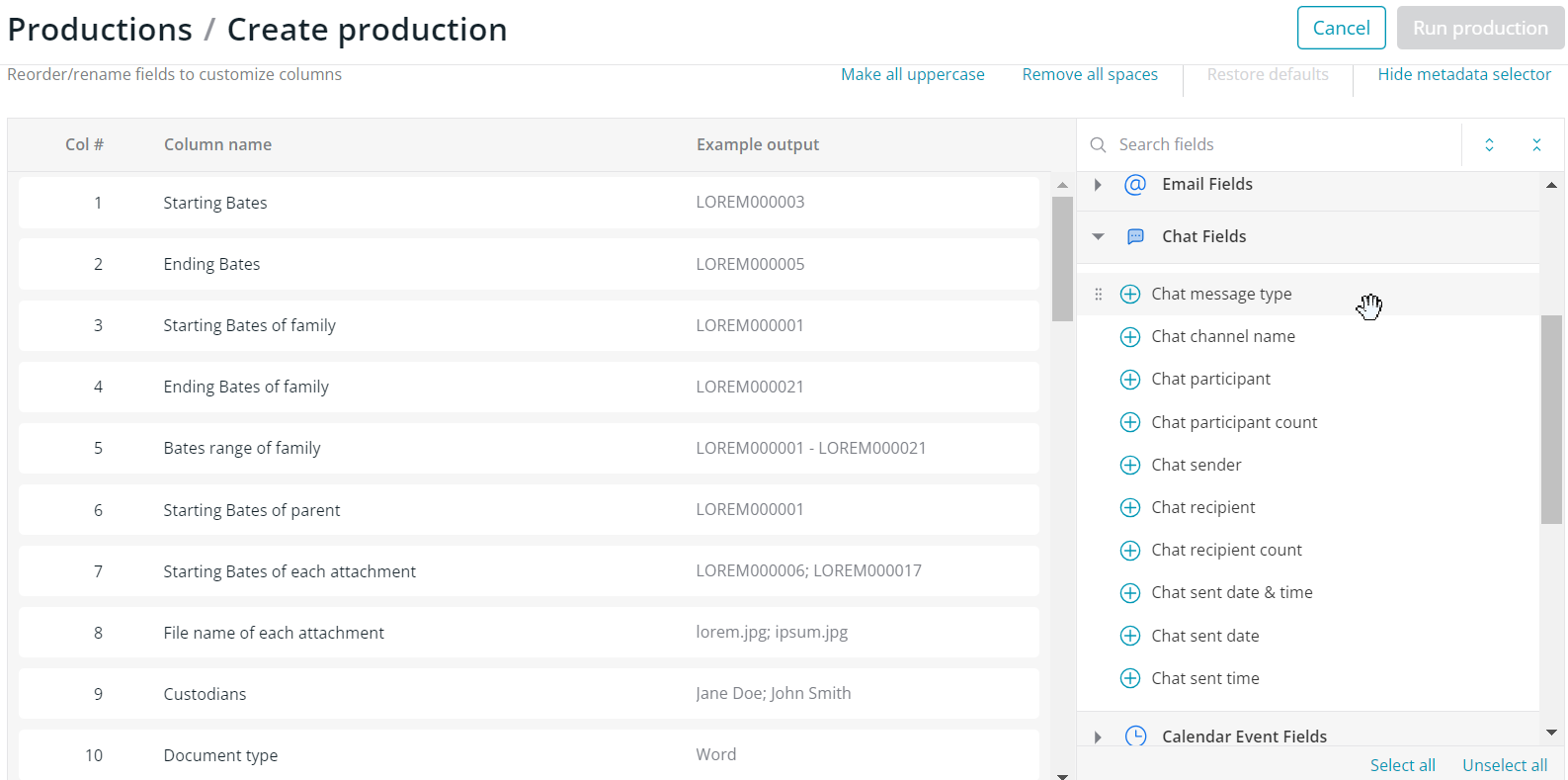Add the Chat participant count field
The image size is (1568, 780).
(x=1130, y=422)
